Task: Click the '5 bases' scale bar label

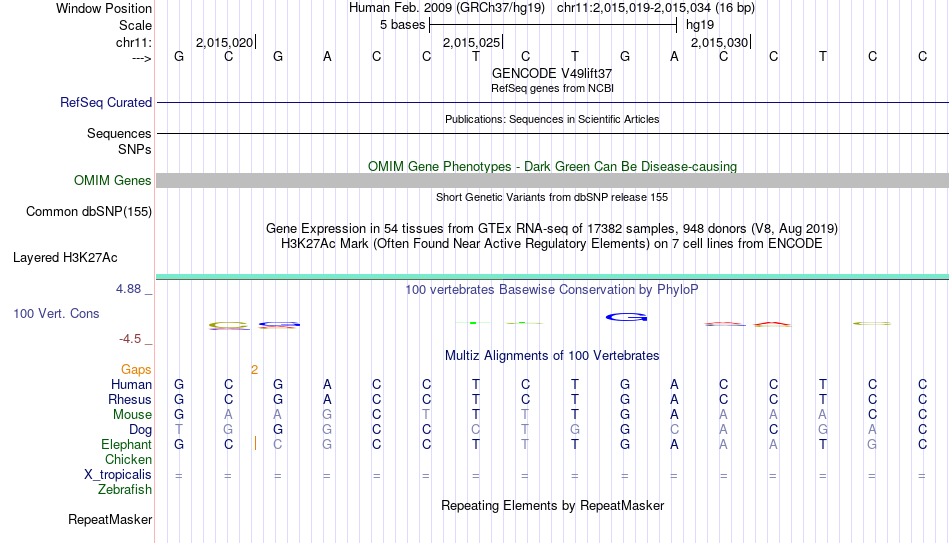Action: click(x=402, y=25)
